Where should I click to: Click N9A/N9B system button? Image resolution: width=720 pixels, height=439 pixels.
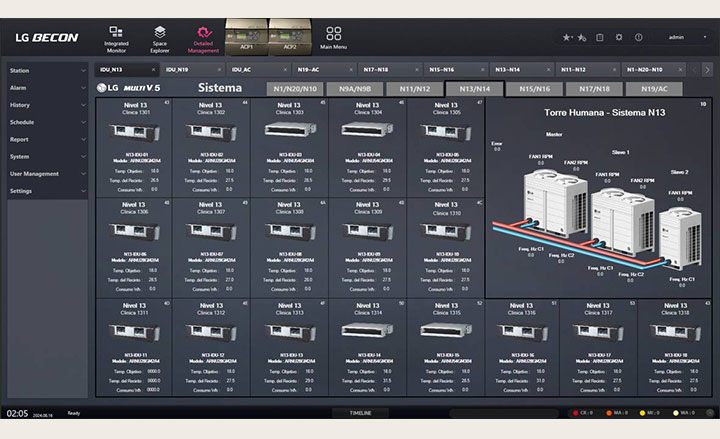[355, 89]
